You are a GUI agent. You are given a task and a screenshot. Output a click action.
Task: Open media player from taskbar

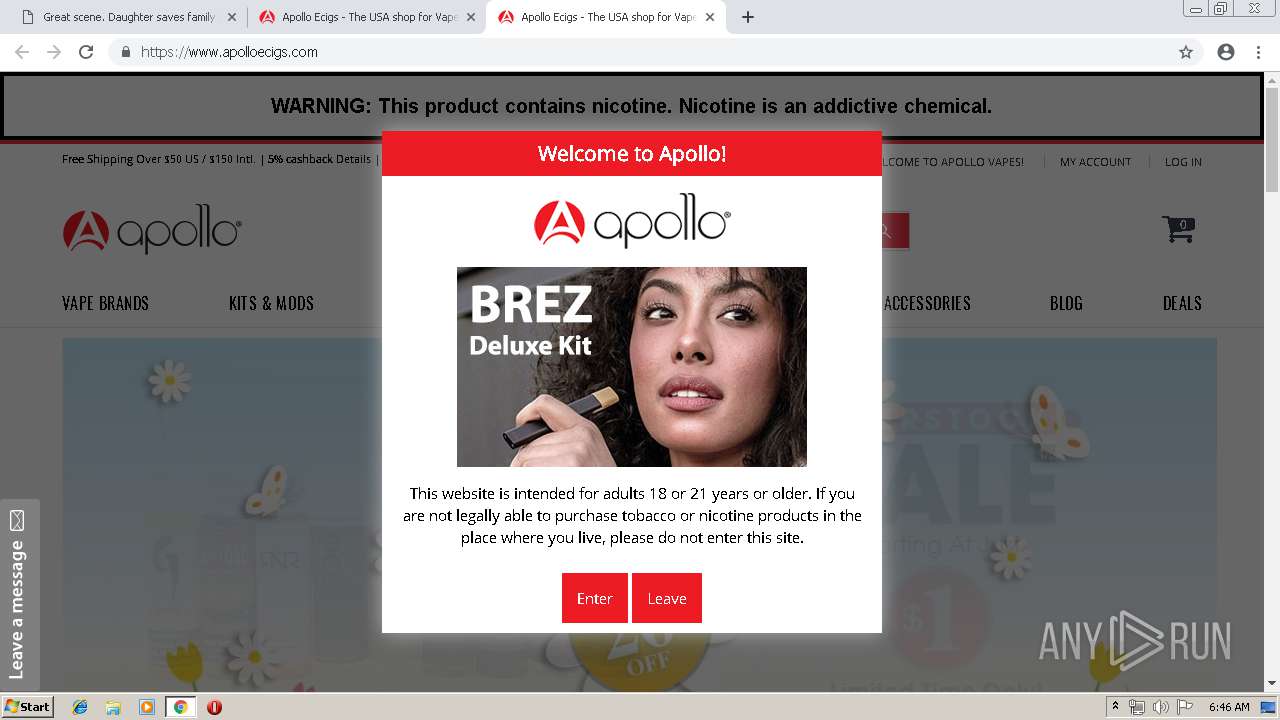pyautogui.click(x=147, y=707)
